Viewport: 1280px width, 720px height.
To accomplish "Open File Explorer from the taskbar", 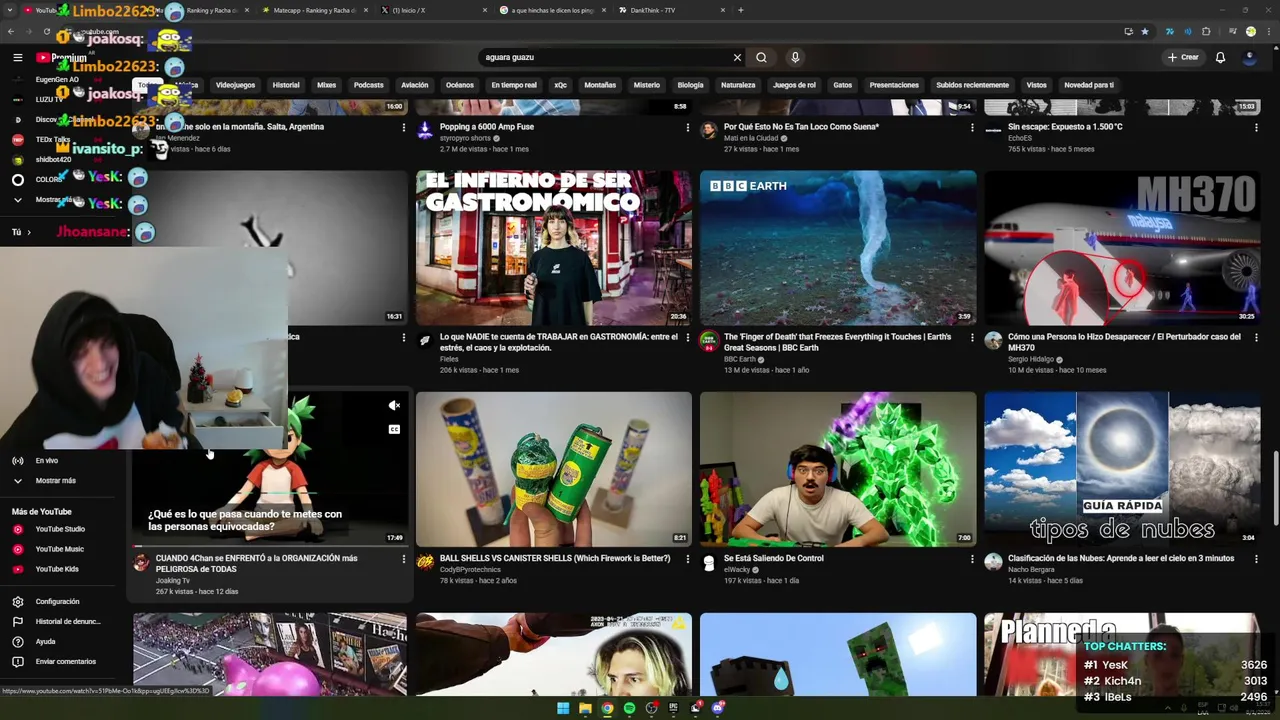I will click(x=585, y=708).
